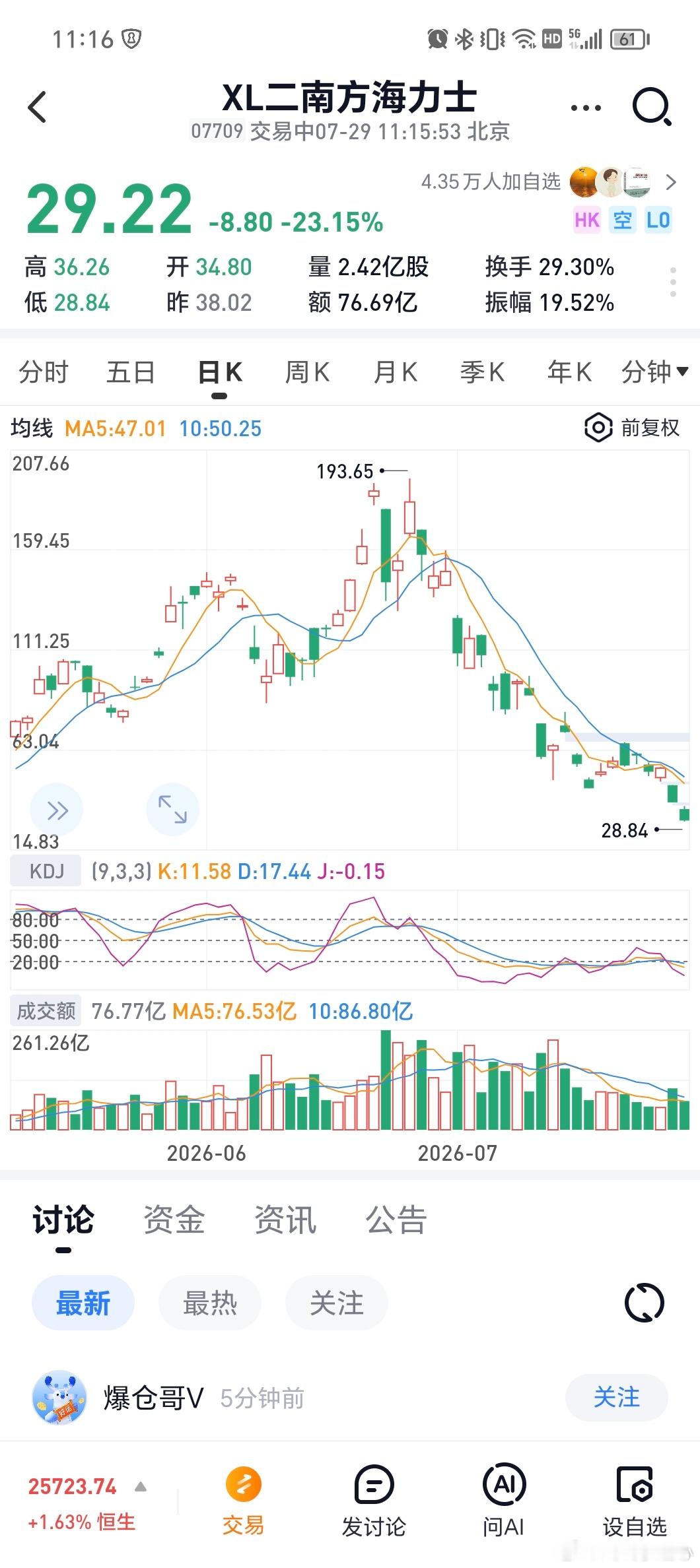Tap the 2026-06 date axis label
Viewport: 700px width, 1568px height.
click(x=206, y=1153)
